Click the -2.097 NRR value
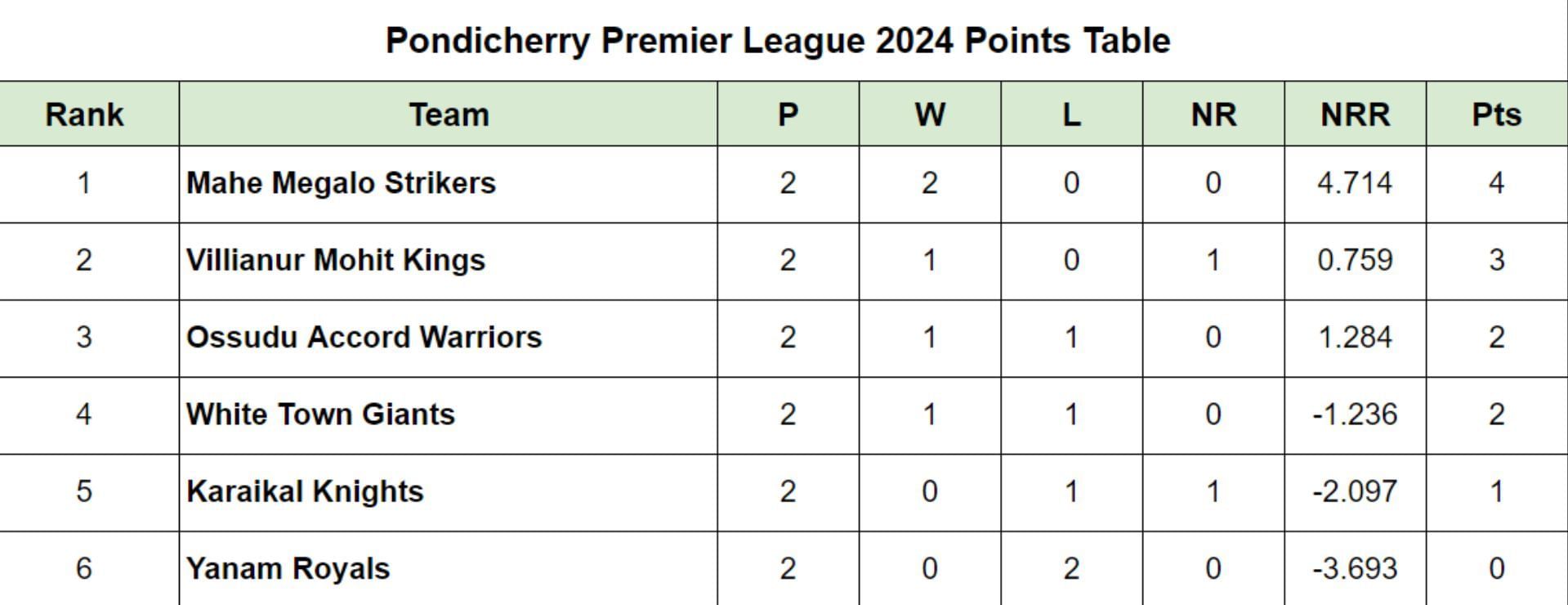This screenshot has width=1568, height=605. (1355, 491)
